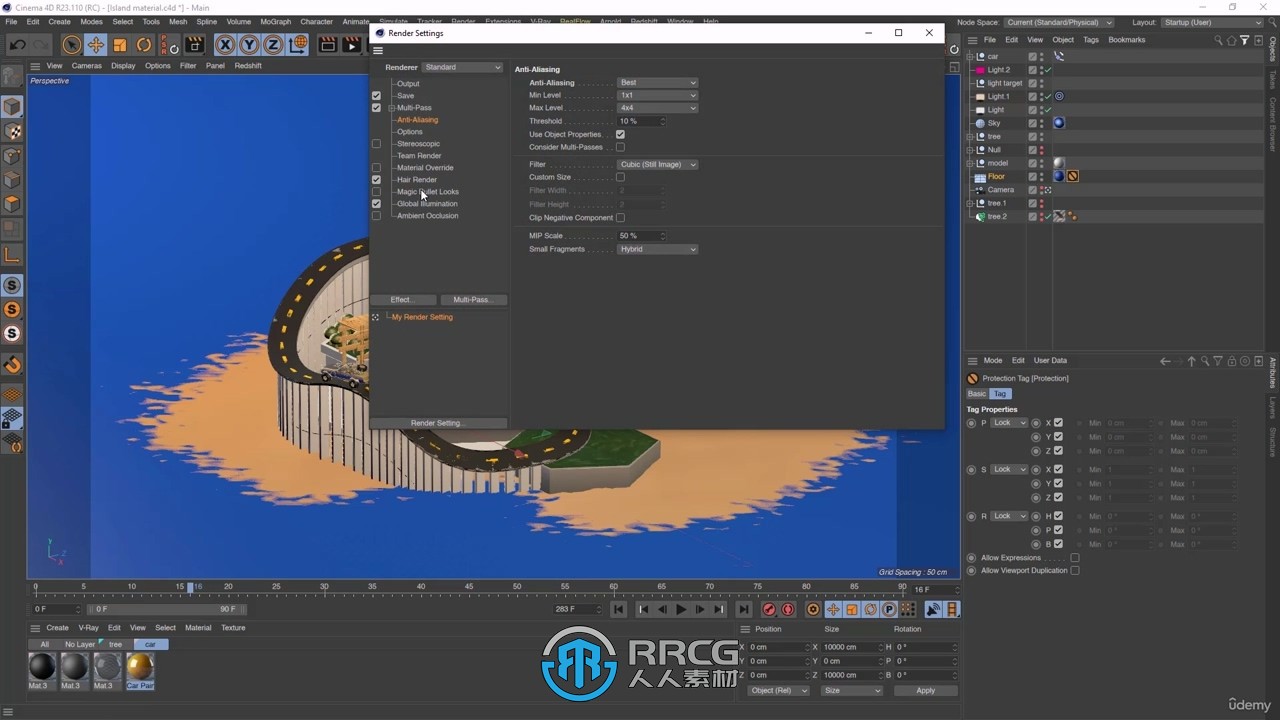Expand the model object hierarchy
Viewport: 1280px width, 720px height.
click(x=970, y=163)
